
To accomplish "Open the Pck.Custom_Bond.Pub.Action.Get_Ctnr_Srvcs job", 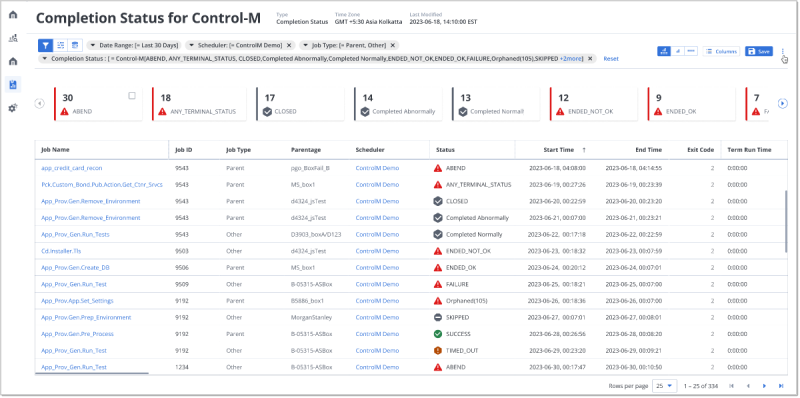I will pyautogui.click(x=102, y=185).
